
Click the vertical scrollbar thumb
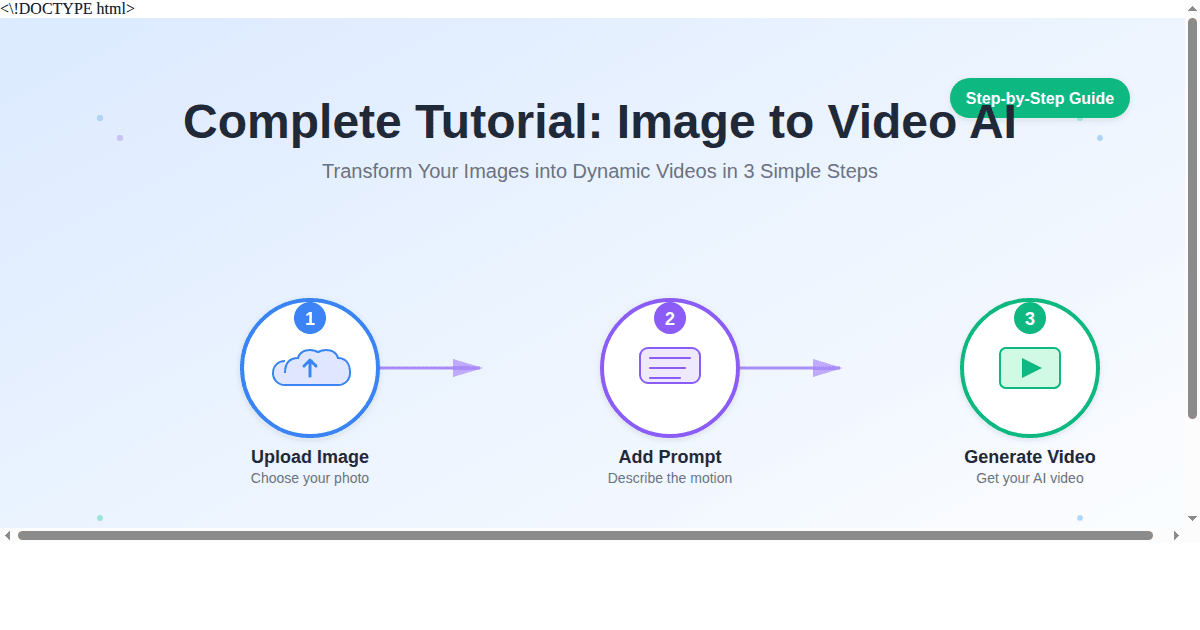[x=1192, y=218]
